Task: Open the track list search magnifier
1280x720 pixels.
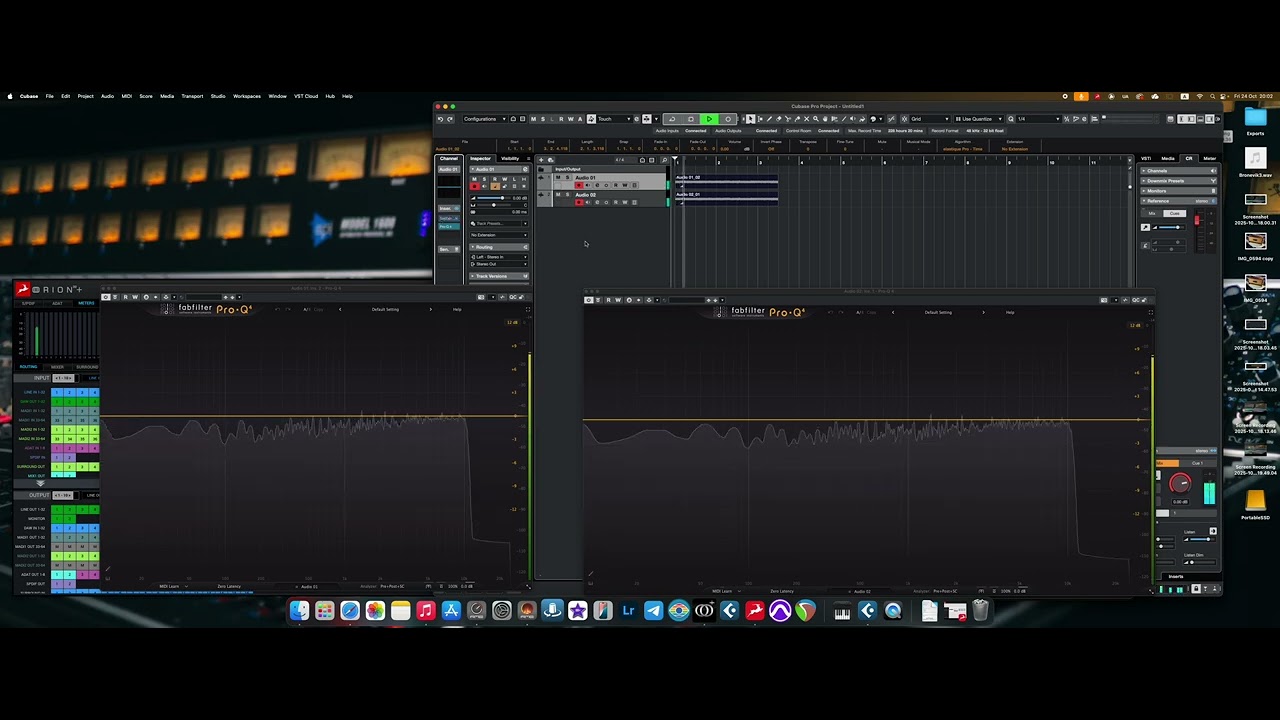Action: (664, 160)
